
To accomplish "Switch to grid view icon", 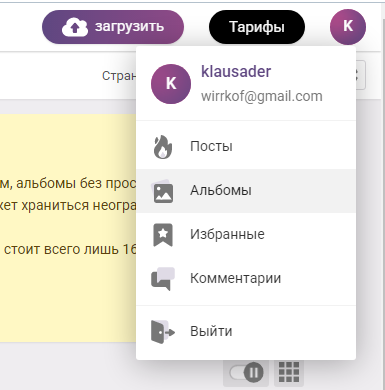I will point(289,372).
